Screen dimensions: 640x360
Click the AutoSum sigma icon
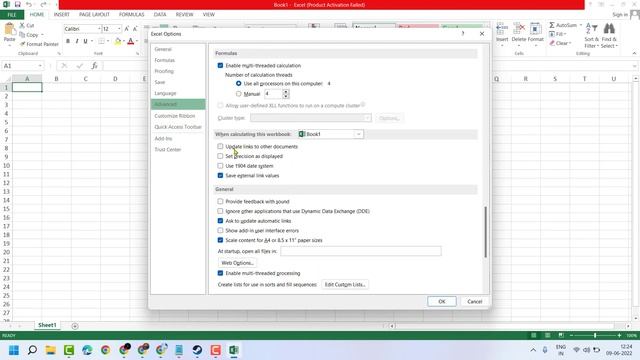[552, 25]
